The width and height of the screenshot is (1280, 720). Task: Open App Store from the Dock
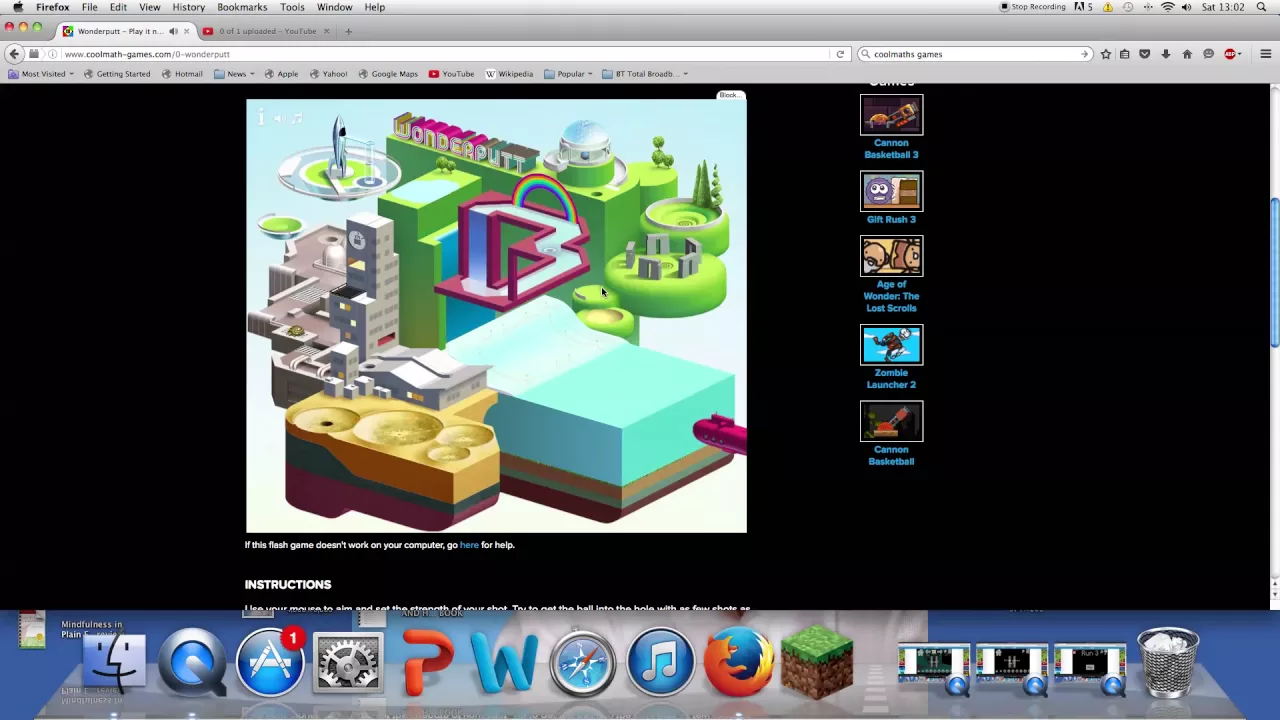[270, 662]
